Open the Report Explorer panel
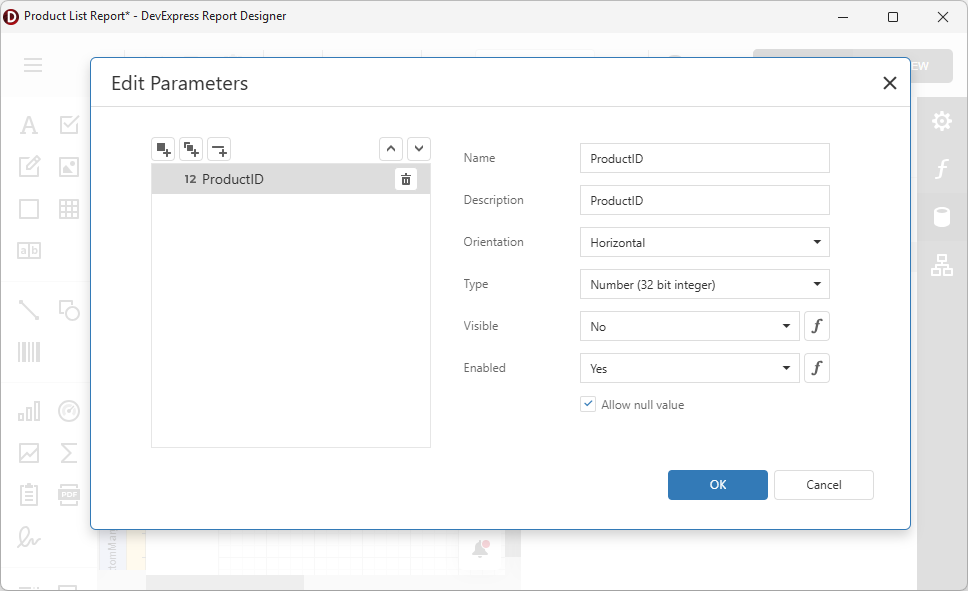The height and width of the screenshot is (591, 968). (941, 265)
